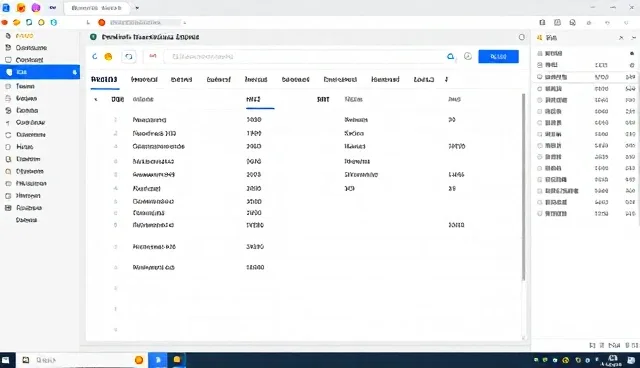This screenshot has height=368, width=640.
Task: Click inside the wide search input box
Action: (x=304, y=56)
